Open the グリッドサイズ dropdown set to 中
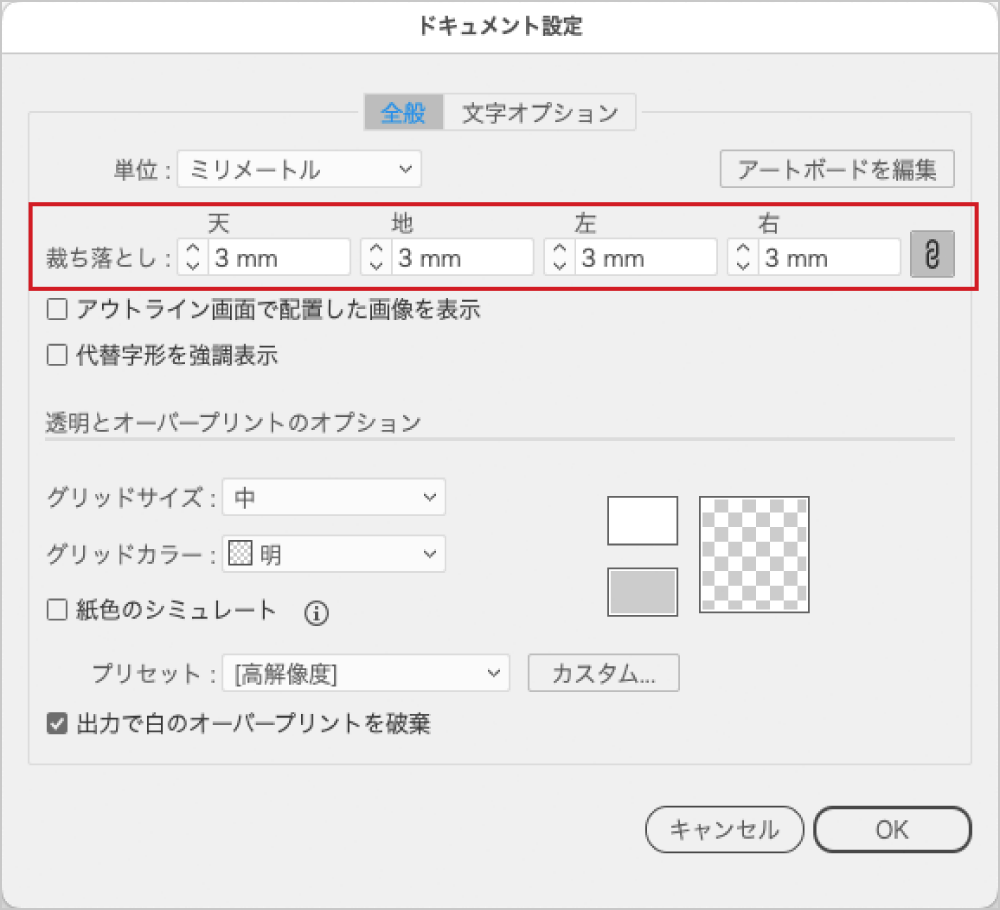This screenshot has width=1000, height=910. tap(333, 497)
